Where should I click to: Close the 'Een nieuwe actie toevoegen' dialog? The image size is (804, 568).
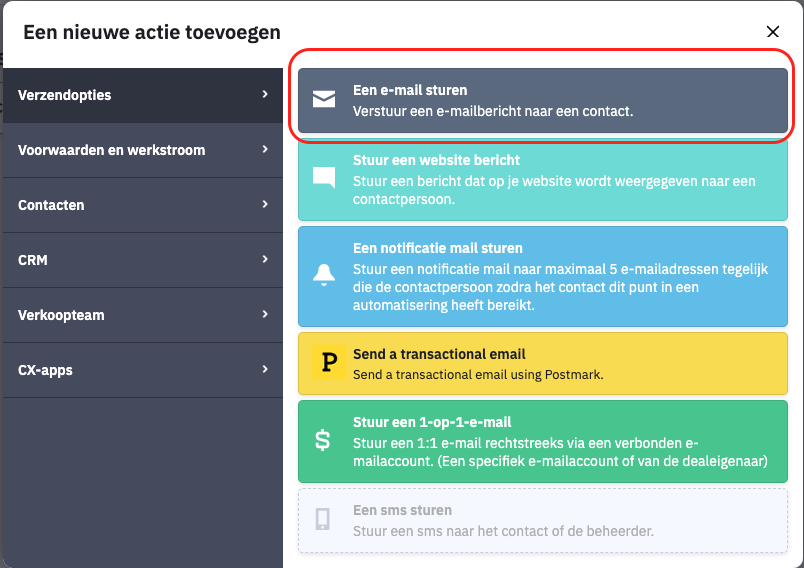coord(773,32)
